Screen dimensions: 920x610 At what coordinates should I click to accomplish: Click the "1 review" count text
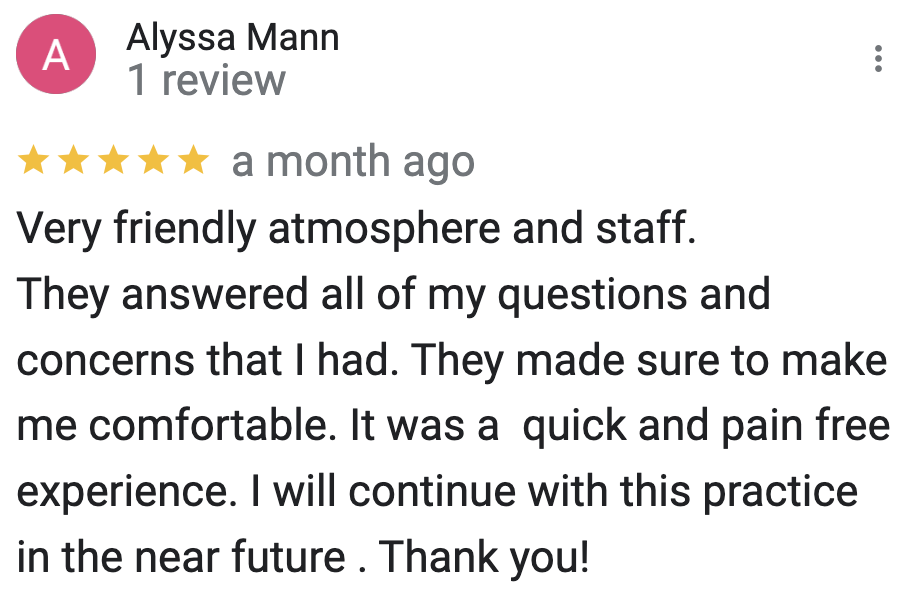tap(207, 80)
